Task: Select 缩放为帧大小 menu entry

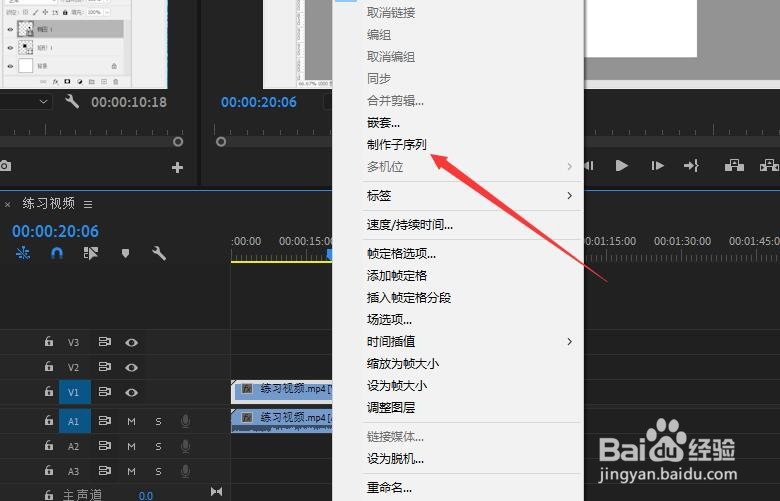Action: [402, 363]
